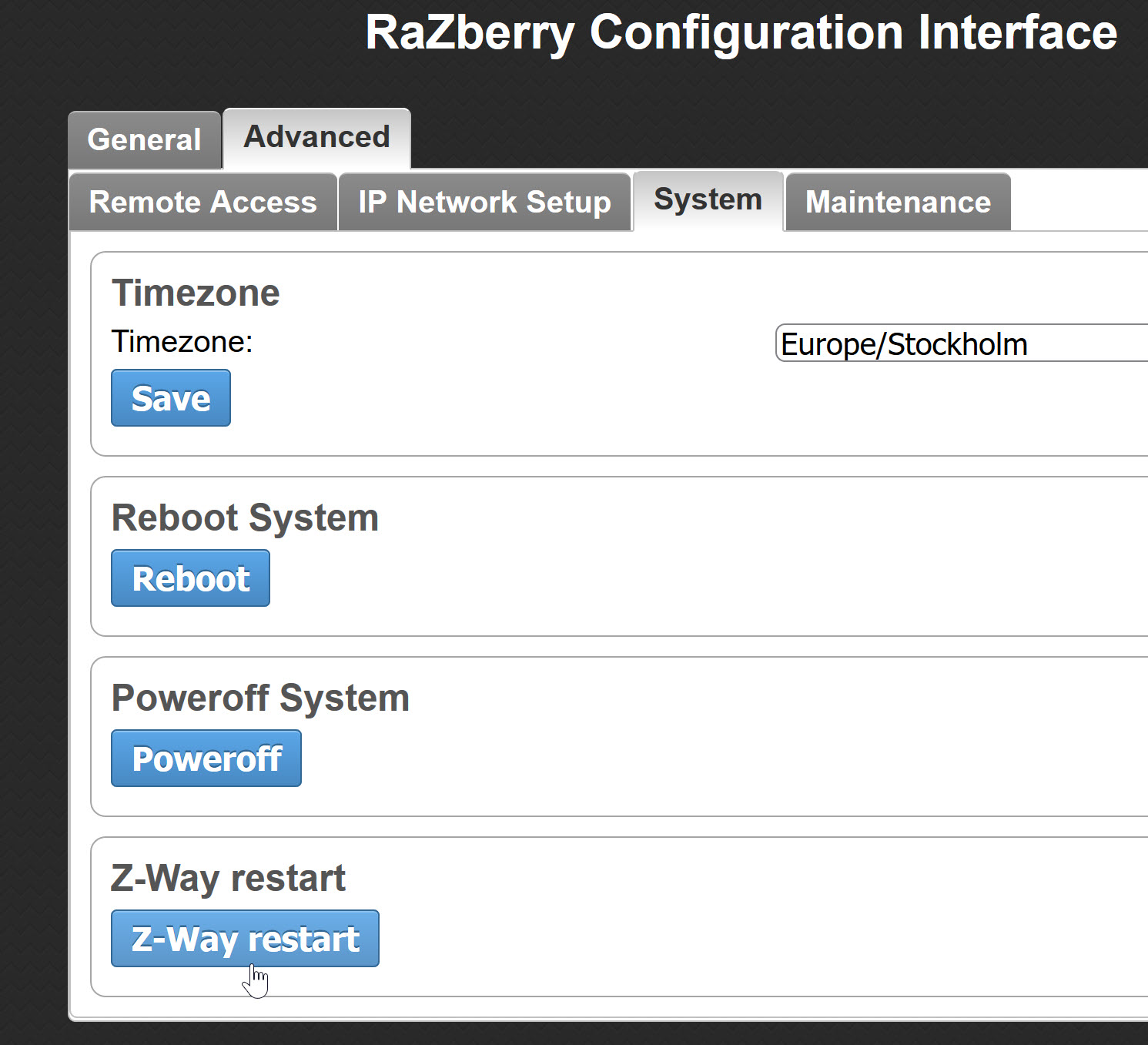Go to the Maintenance tab
Viewport: 1148px width, 1045px height.
point(898,202)
